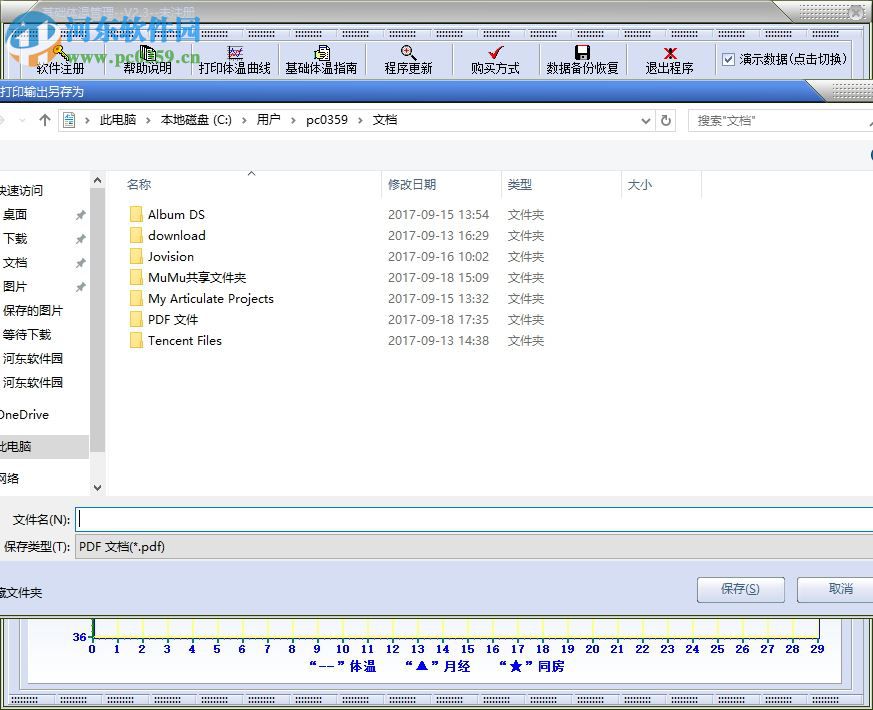Refresh the folder listing
Image resolution: width=873 pixels, height=710 pixels.
tap(665, 120)
